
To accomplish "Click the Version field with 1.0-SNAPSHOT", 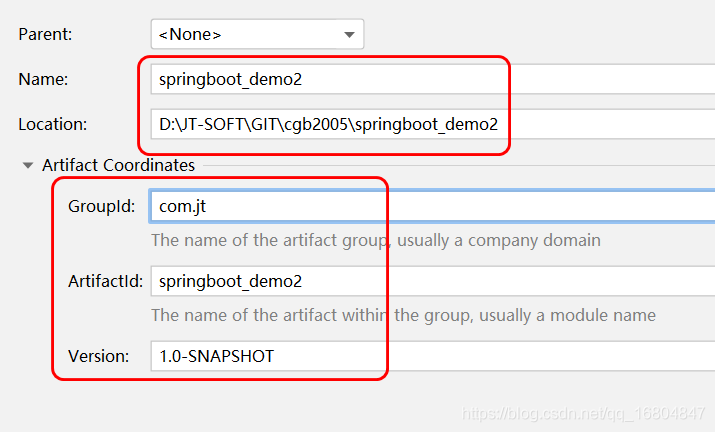I will pyautogui.click(x=433, y=356).
